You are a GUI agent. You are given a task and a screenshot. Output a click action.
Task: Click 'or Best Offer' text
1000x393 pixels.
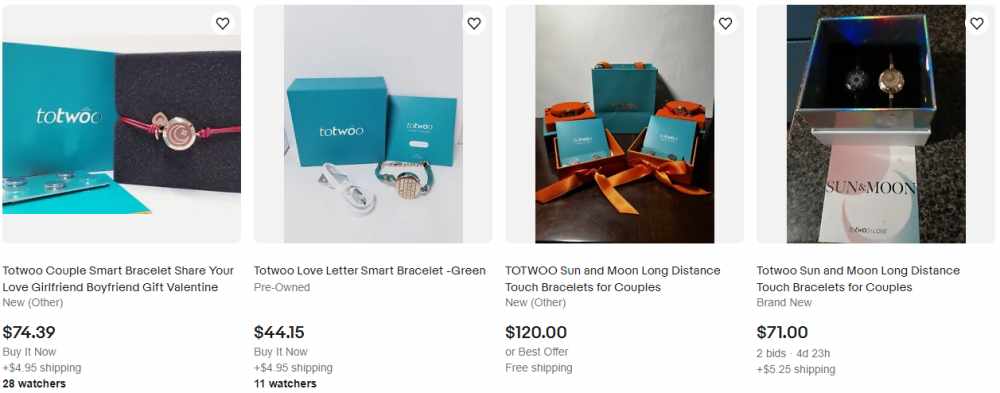(536, 352)
